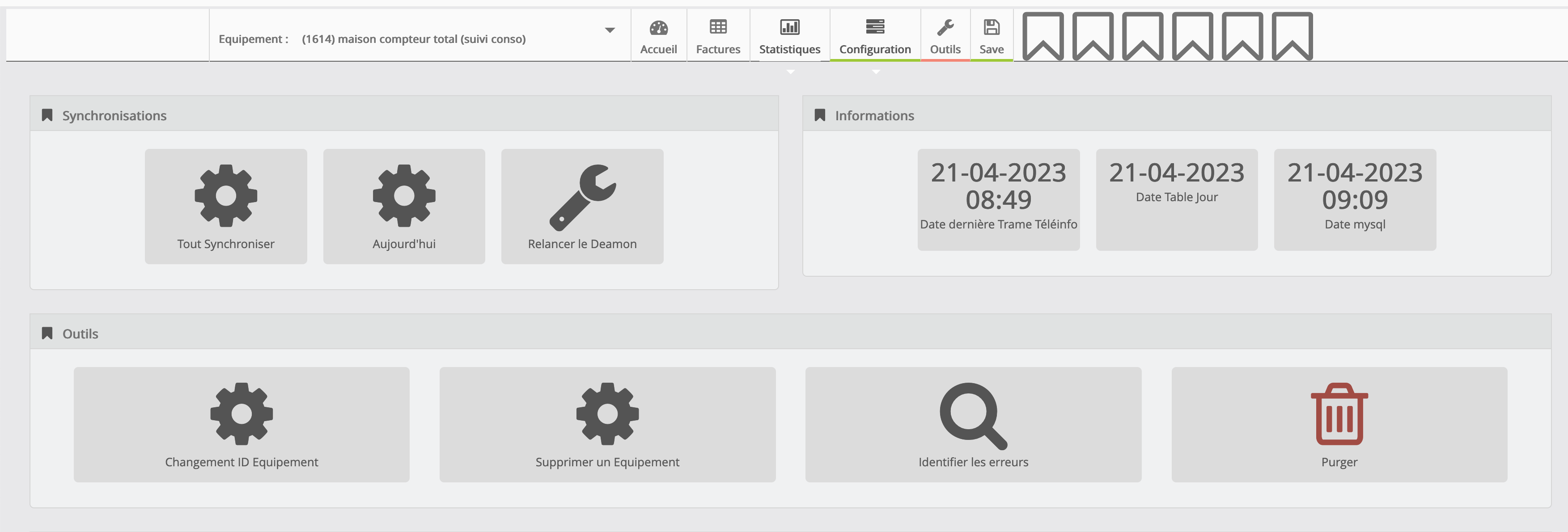Click the Tout Synchroniser gear icon
Screen dimensions: 1568x532
226,195
